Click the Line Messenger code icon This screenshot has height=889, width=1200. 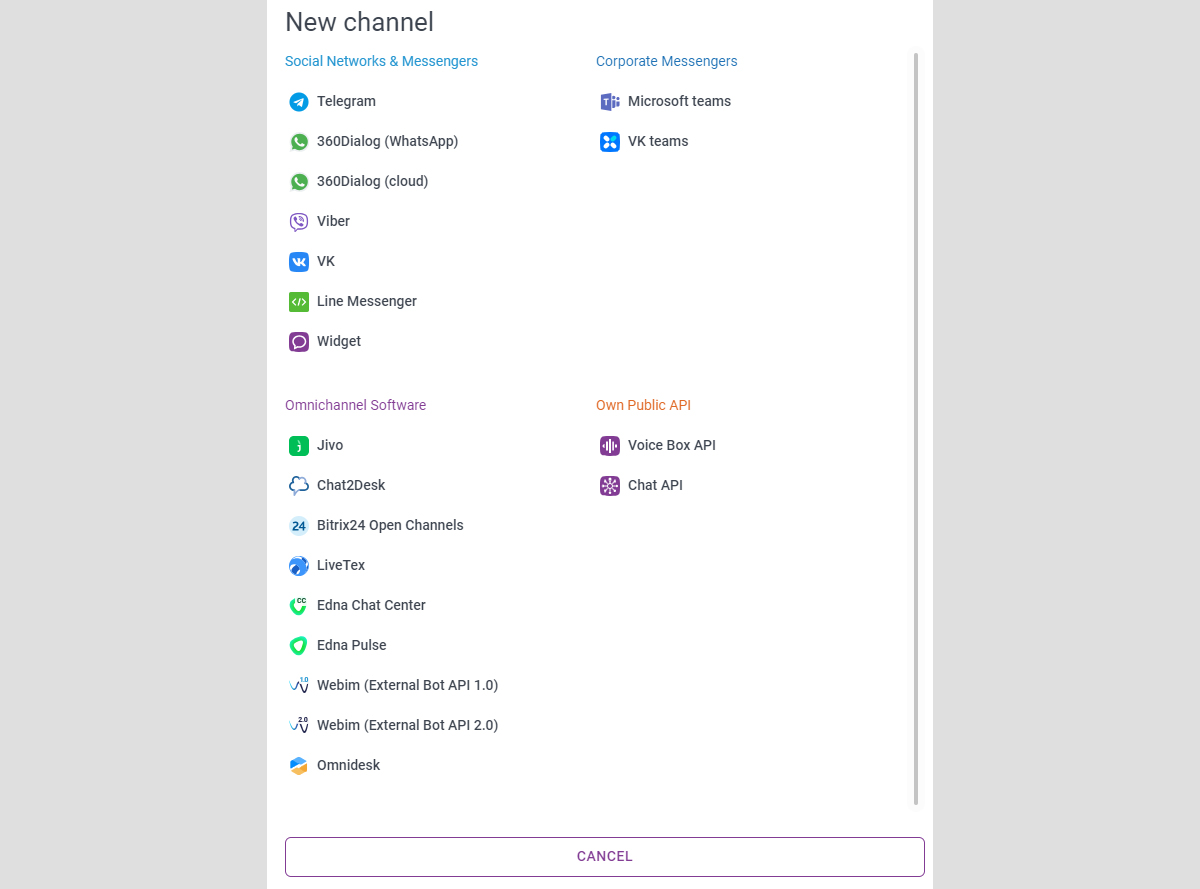pos(299,302)
